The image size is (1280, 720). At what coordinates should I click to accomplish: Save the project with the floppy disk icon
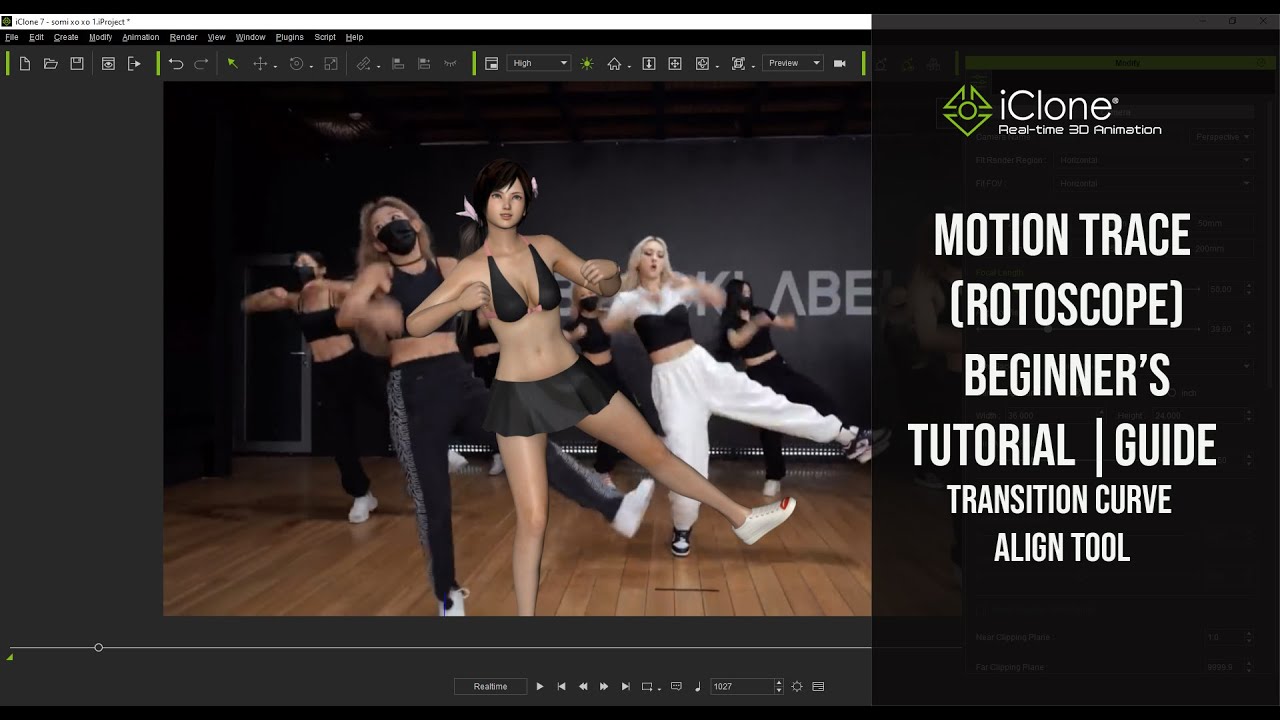coord(77,63)
